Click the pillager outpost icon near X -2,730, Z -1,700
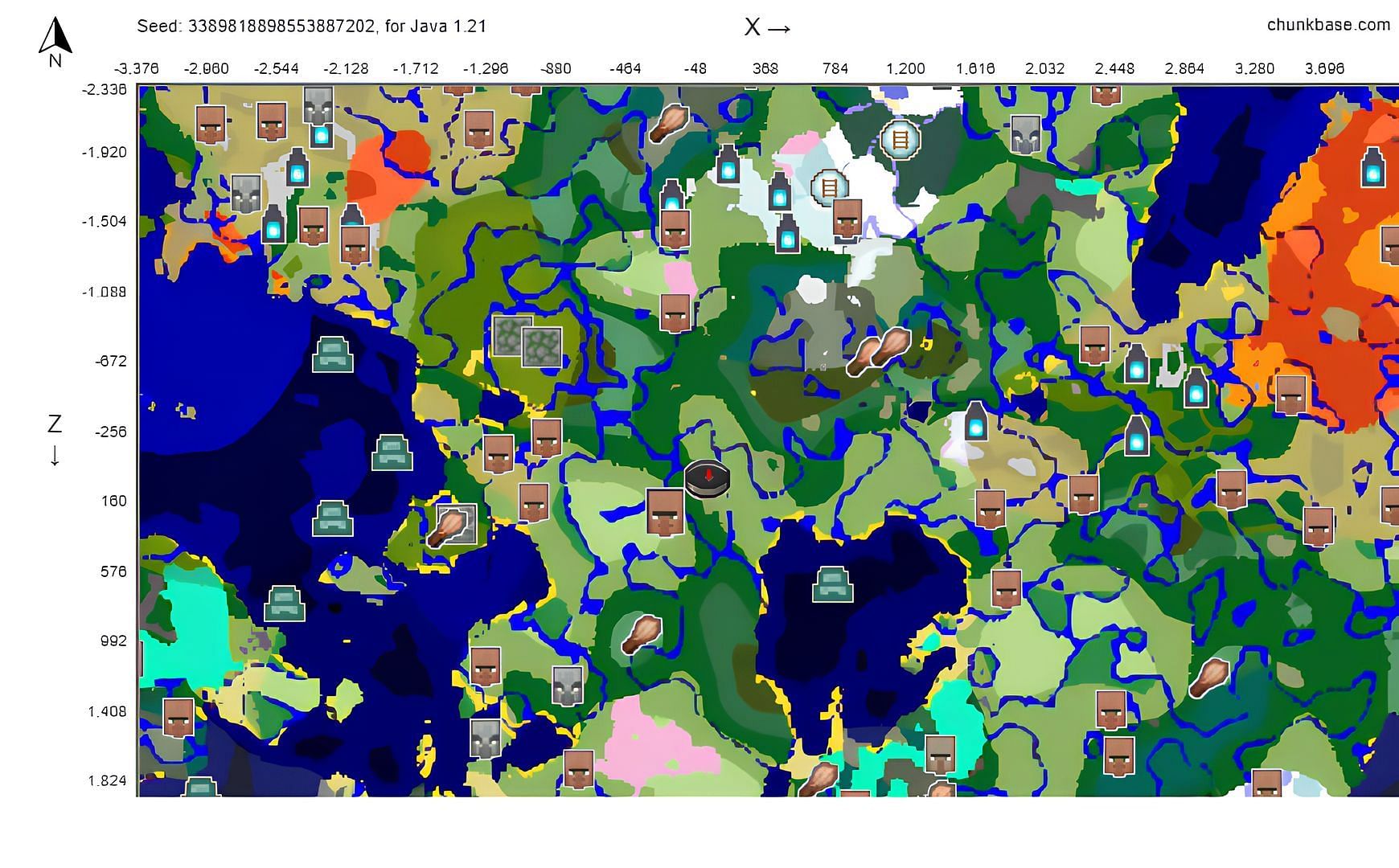This screenshot has width=1399, height=868. [x=246, y=194]
